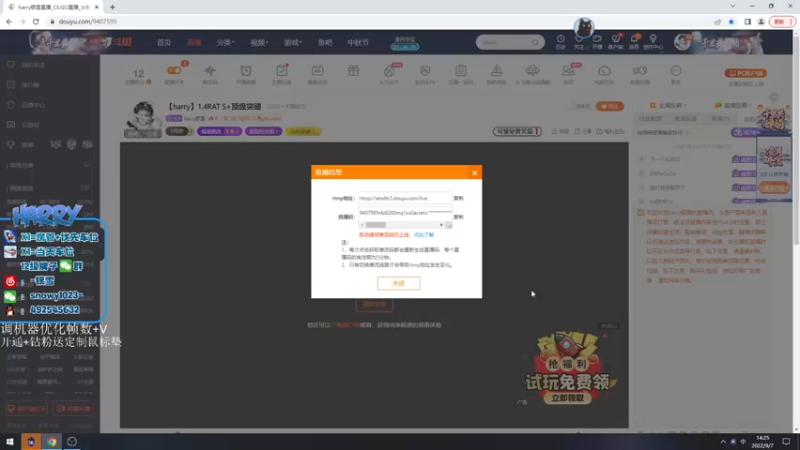Reload the page with browser refresh icon
800x450 pixels.
[x=36, y=21]
